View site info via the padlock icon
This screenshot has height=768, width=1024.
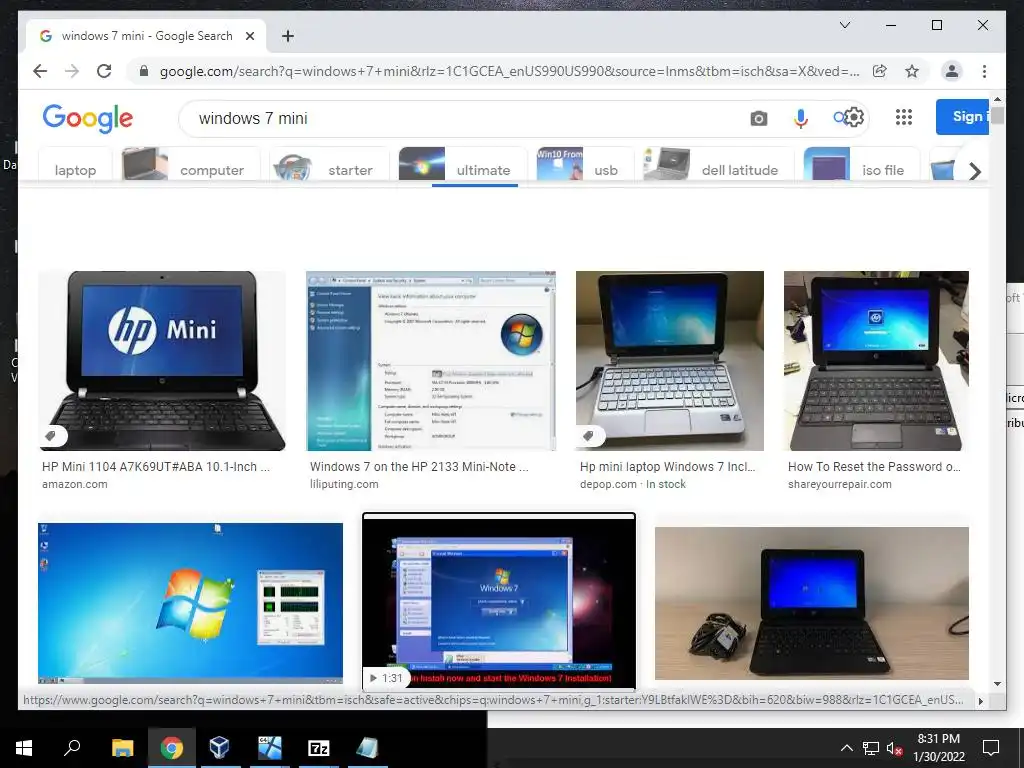pos(144,71)
